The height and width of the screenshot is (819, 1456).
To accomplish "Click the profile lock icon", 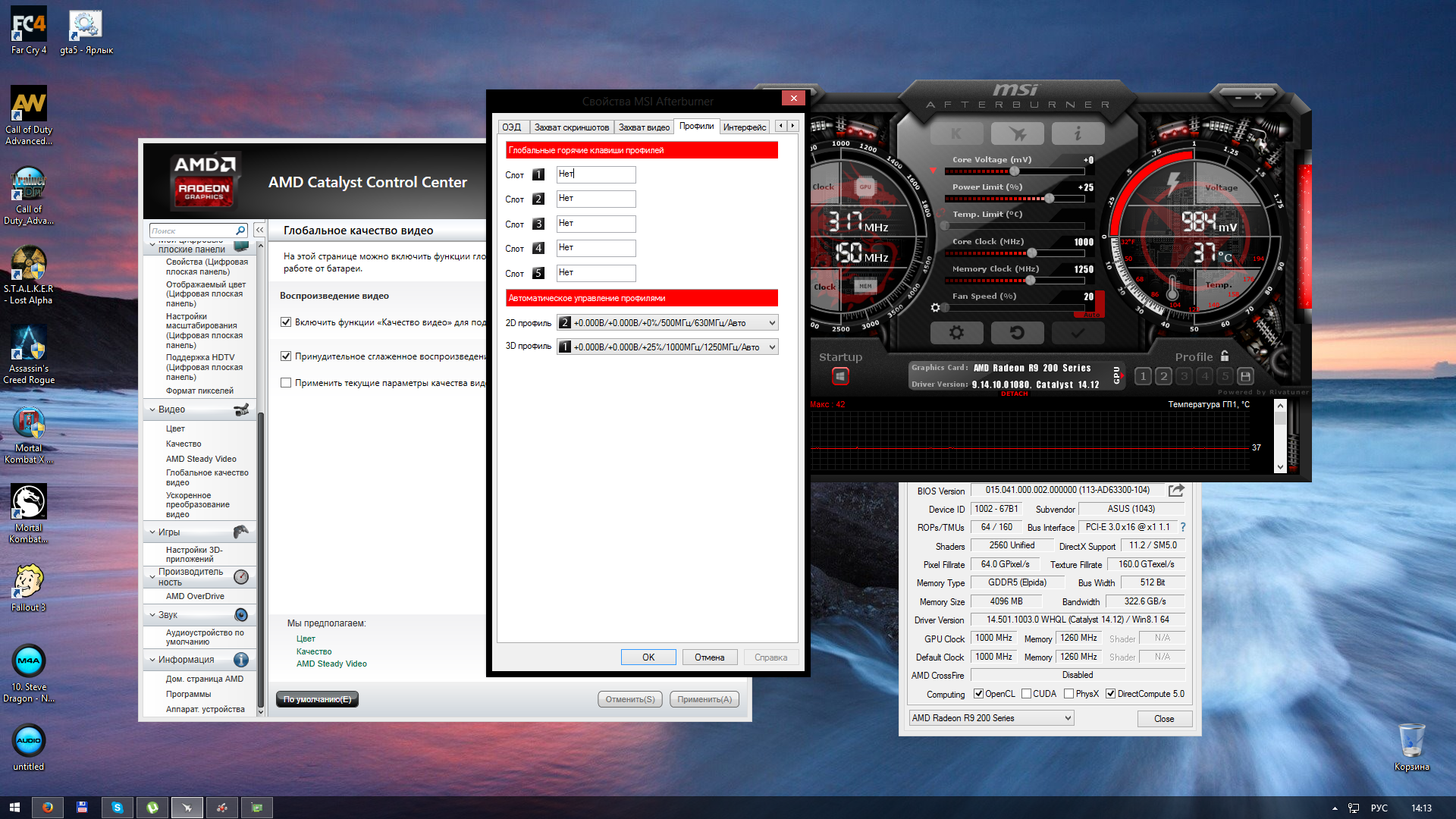I will 1225,356.
